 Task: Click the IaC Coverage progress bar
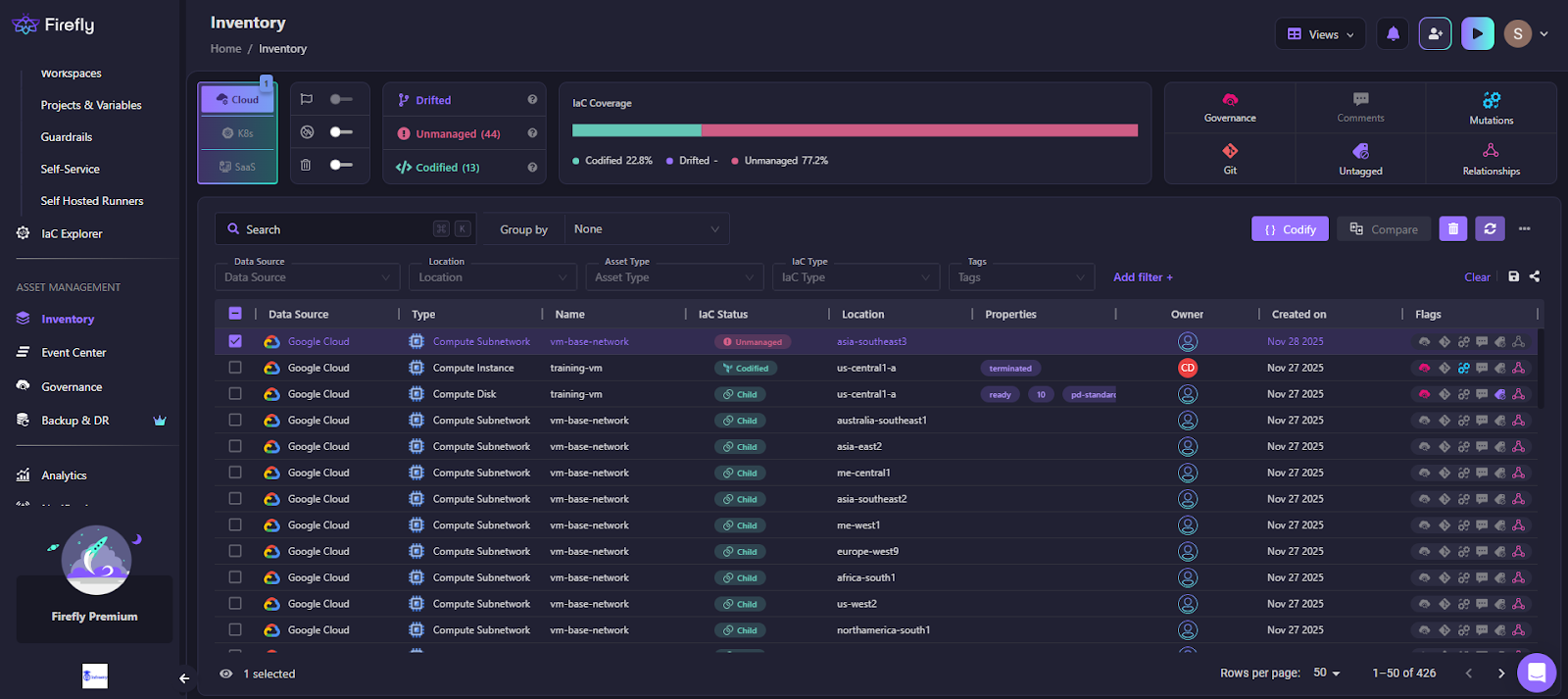click(855, 130)
